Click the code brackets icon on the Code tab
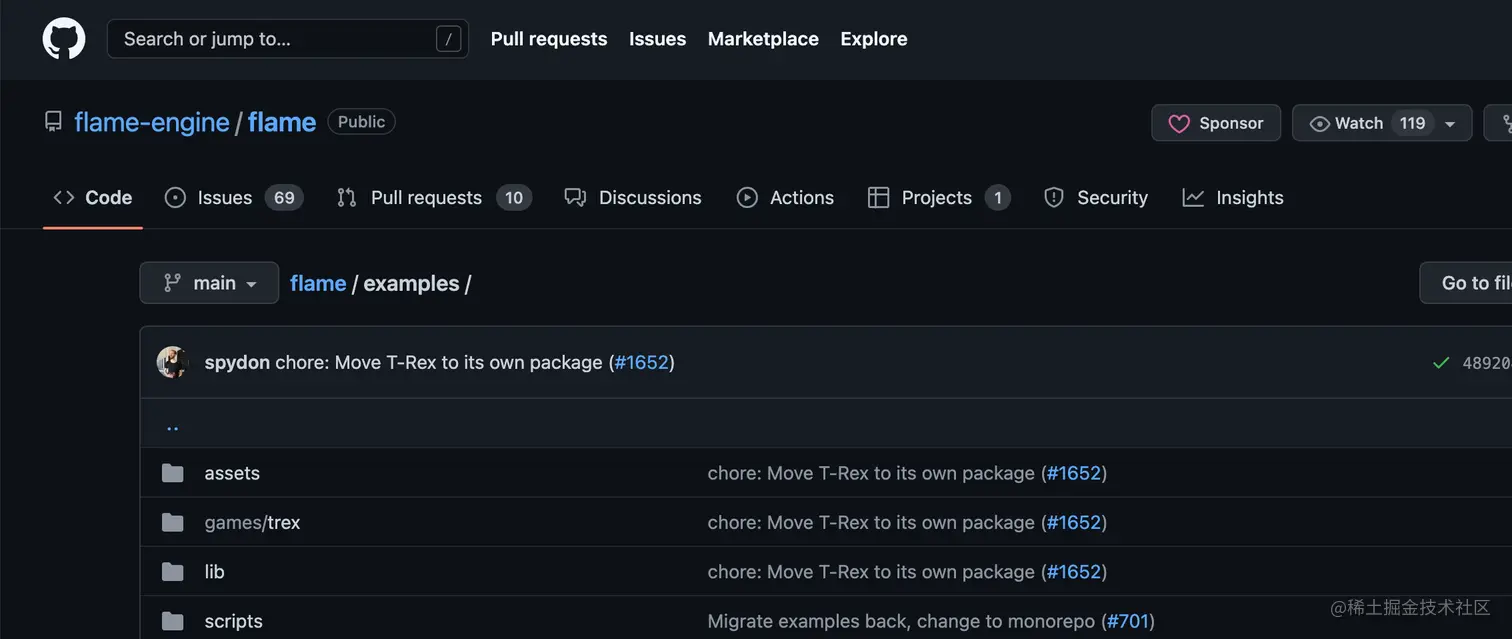Viewport: 1512px width, 639px height. pyautogui.click(x=64, y=197)
